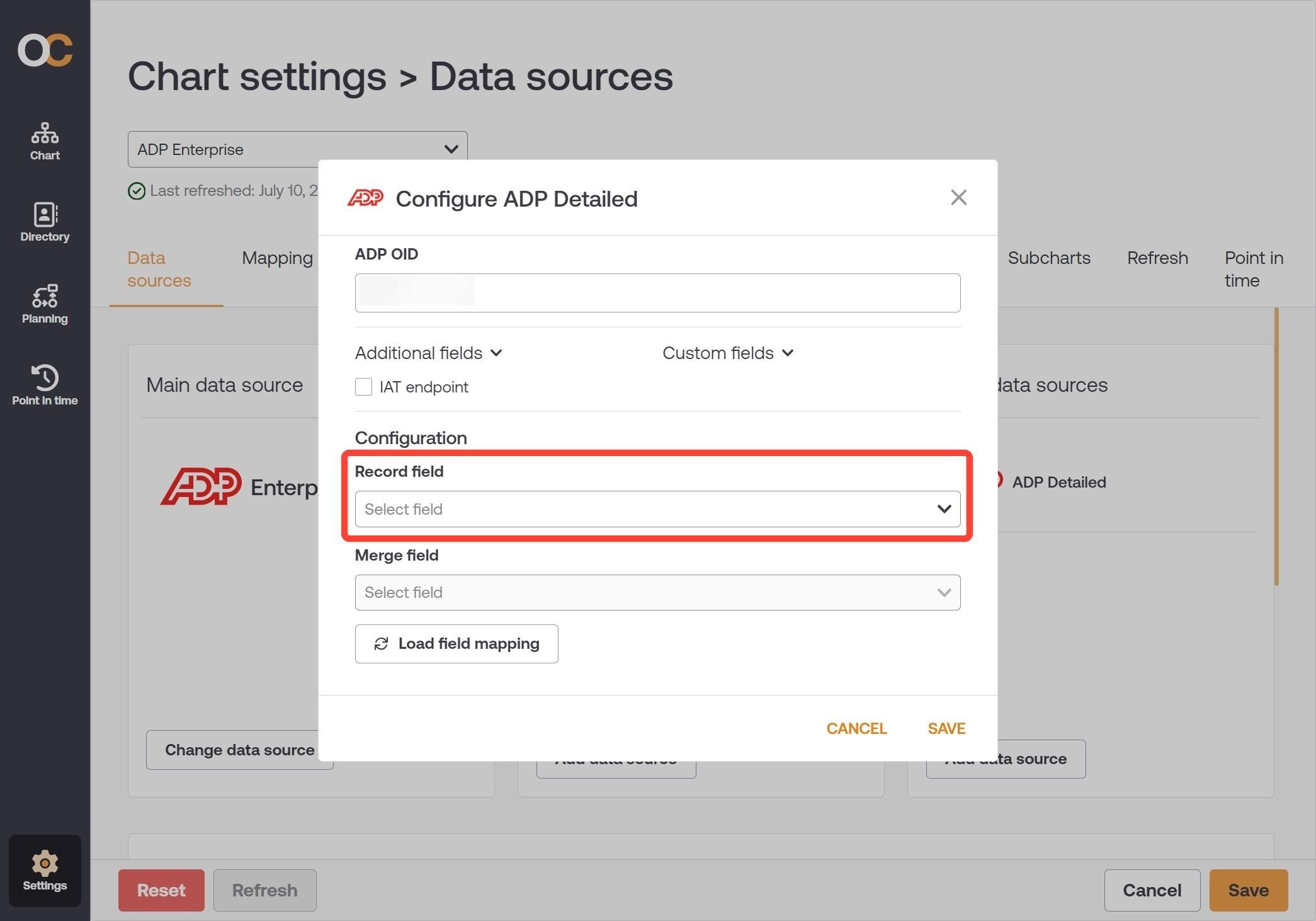
Task: Open the Chart view in sidebar
Action: click(45, 142)
